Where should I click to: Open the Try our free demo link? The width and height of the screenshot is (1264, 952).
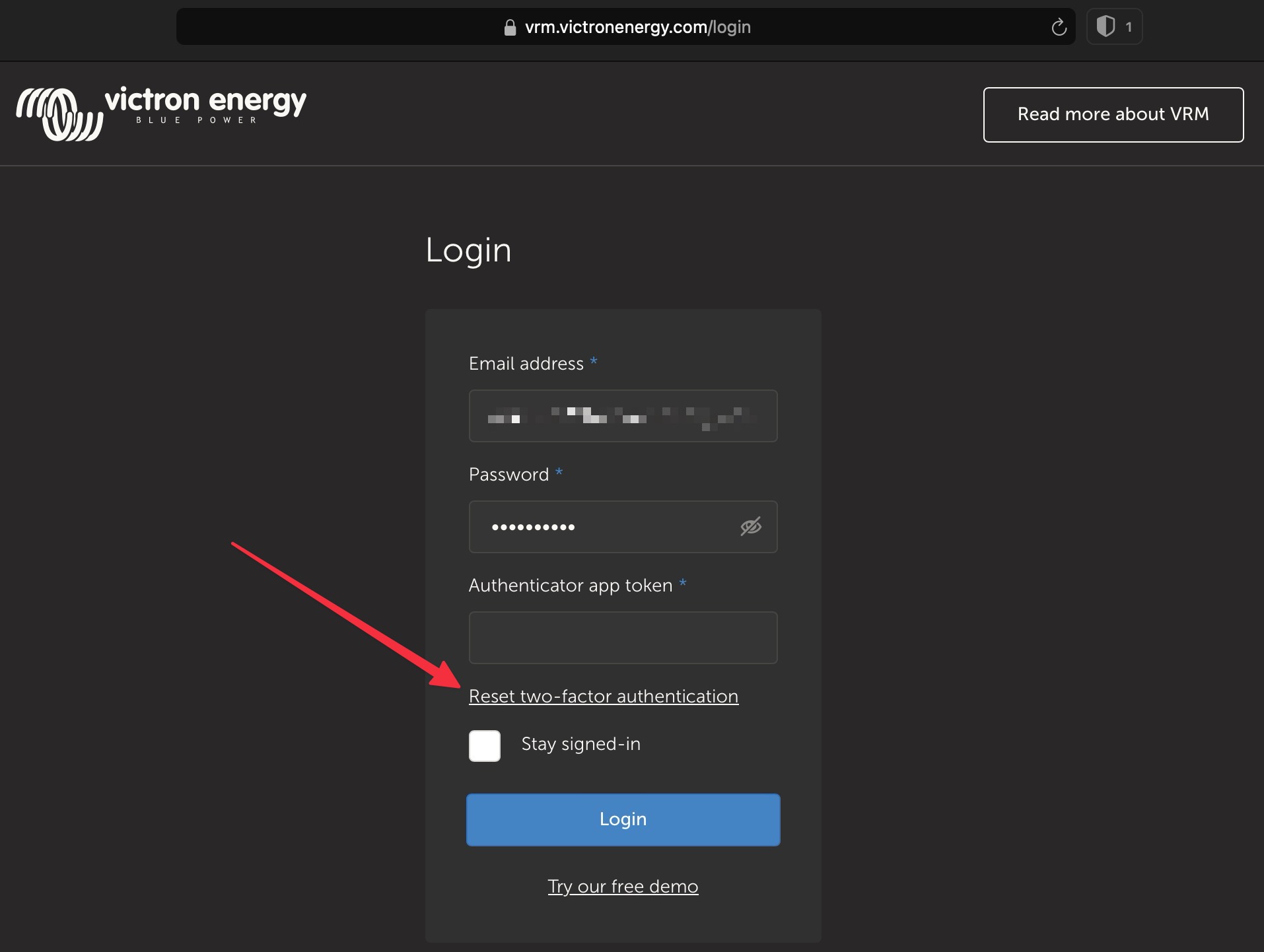point(622,886)
